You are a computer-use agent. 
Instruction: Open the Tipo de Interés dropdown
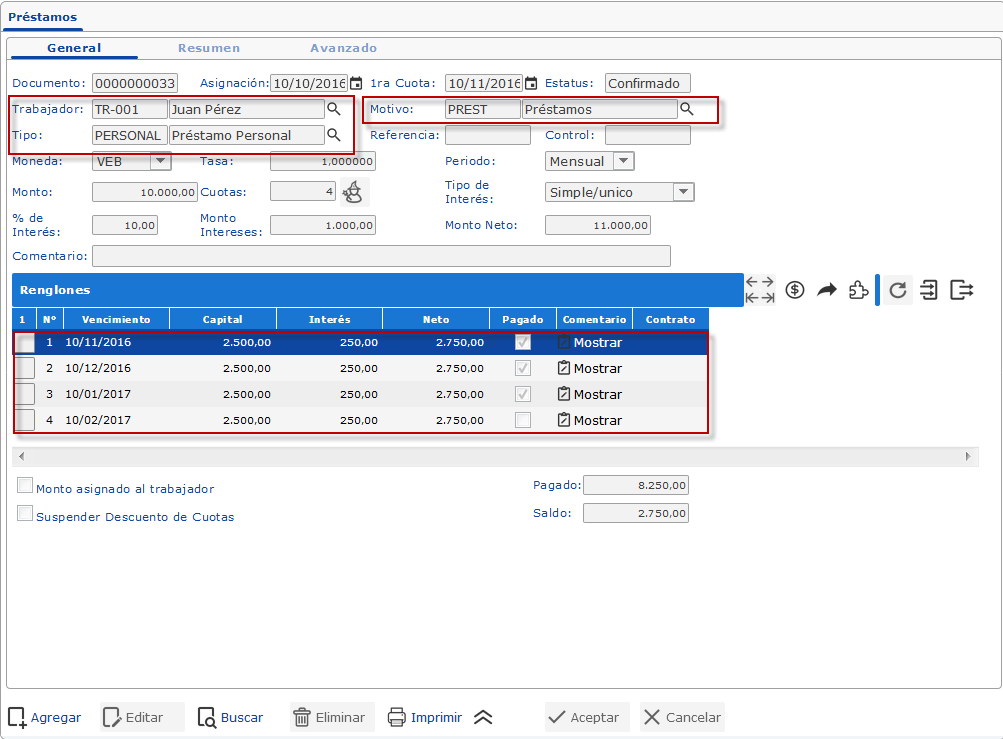point(683,192)
